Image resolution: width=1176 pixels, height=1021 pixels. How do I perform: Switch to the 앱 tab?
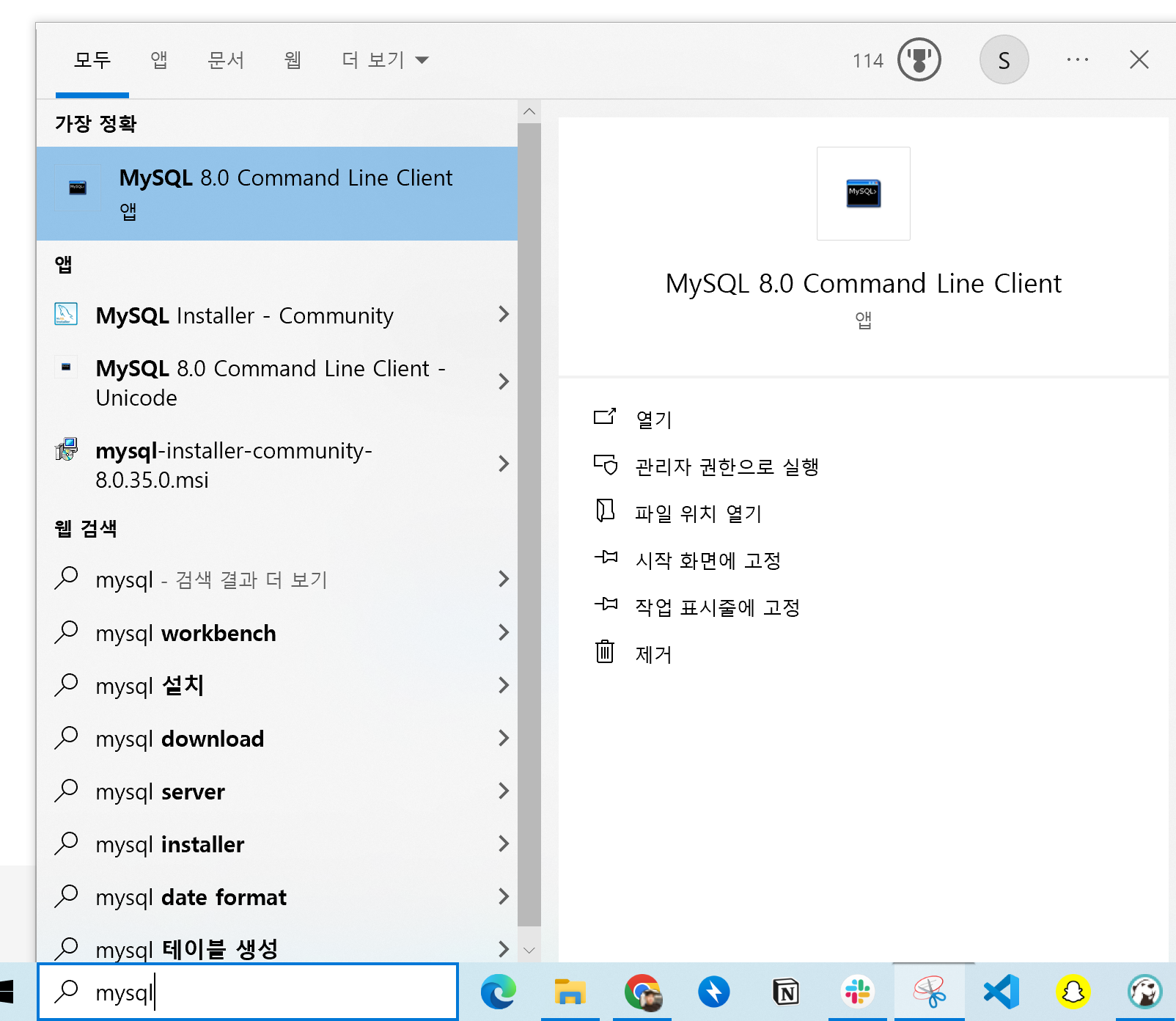coord(159,59)
